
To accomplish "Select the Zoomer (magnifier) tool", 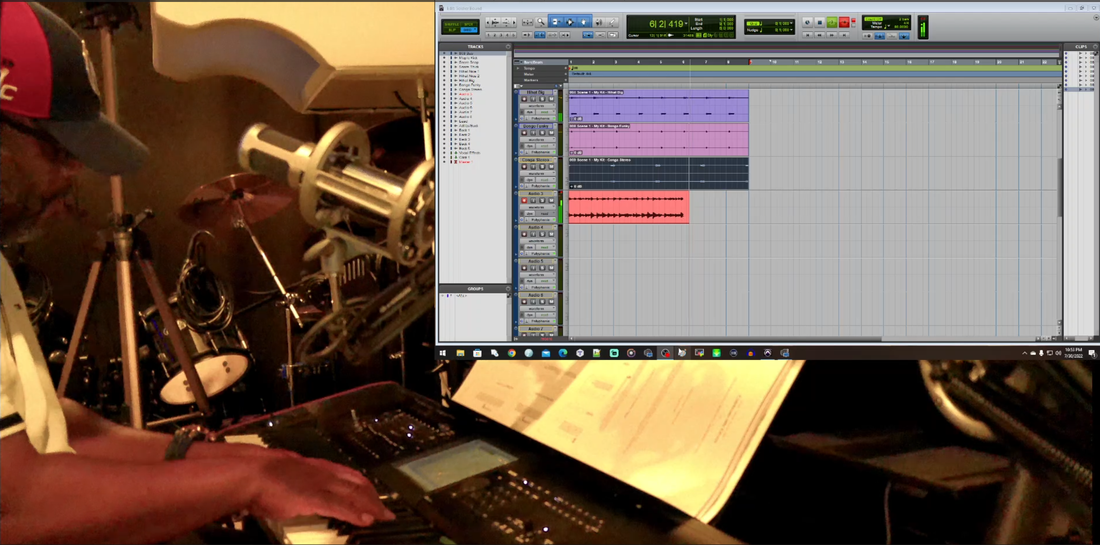I will click(x=541, y=22).
